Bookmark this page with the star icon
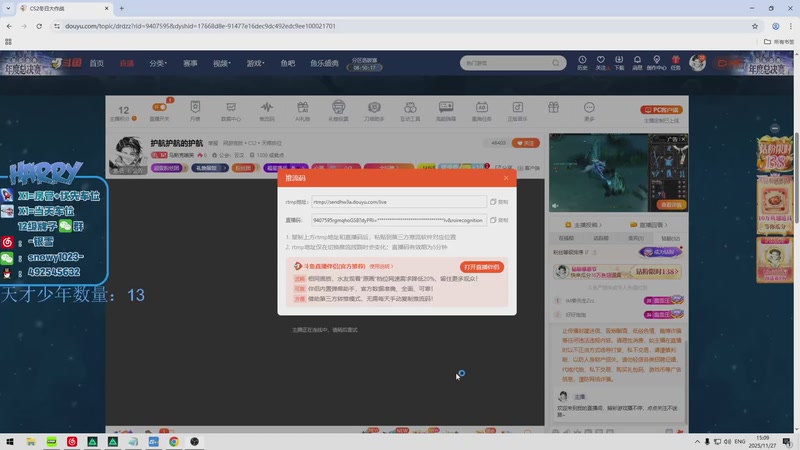The width and height of the screenshot is (800, 450). (755, 26)
